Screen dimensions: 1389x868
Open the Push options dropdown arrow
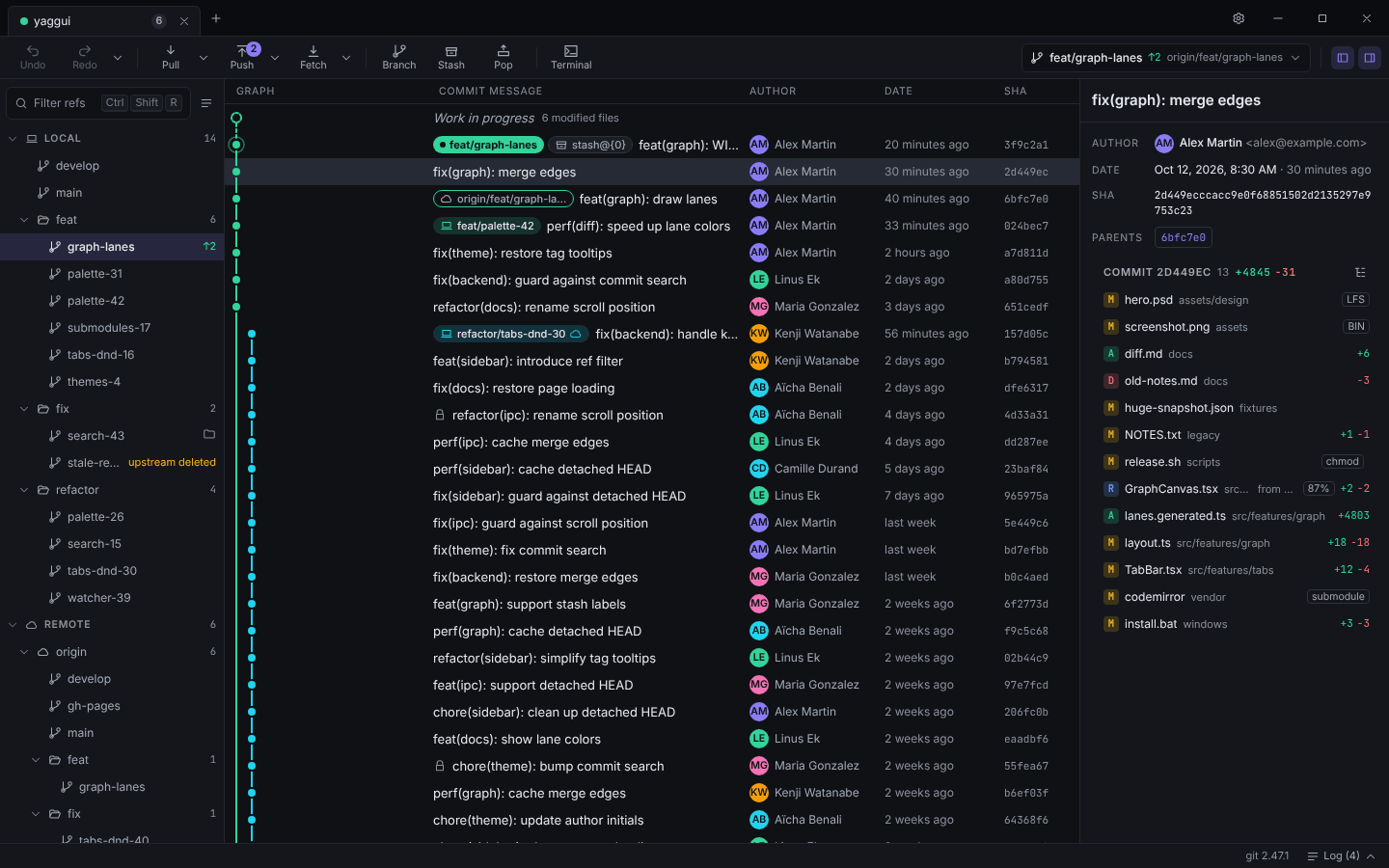click(x=275, y=58)
